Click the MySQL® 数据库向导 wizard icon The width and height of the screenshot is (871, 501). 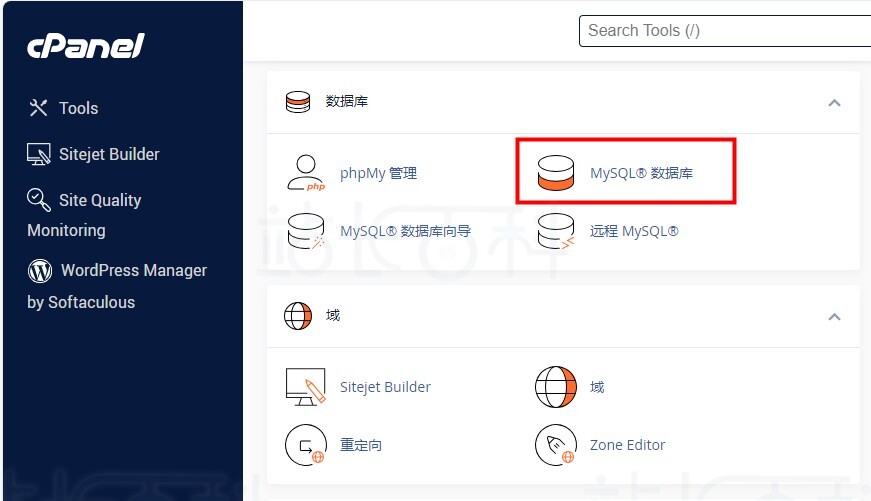(306, 231)
